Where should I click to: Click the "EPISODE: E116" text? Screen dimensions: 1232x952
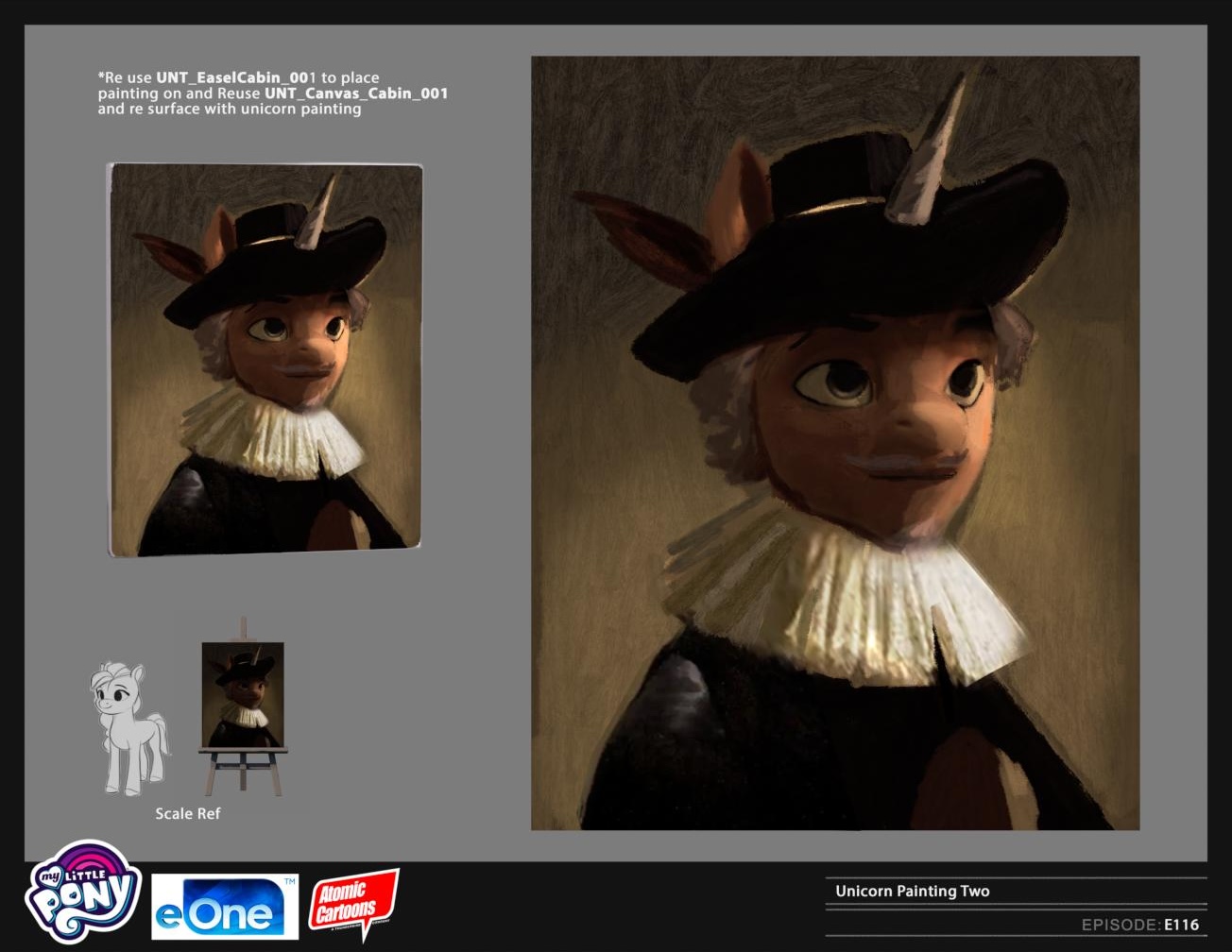point(1140,925)
